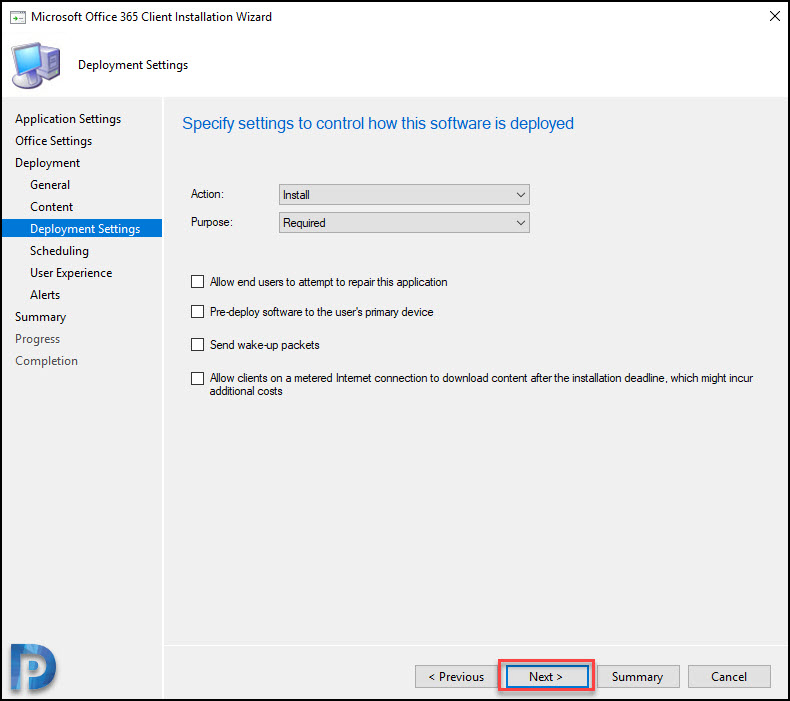Click the computer icon beside Deployment Settings

click(x=36, y=66)
